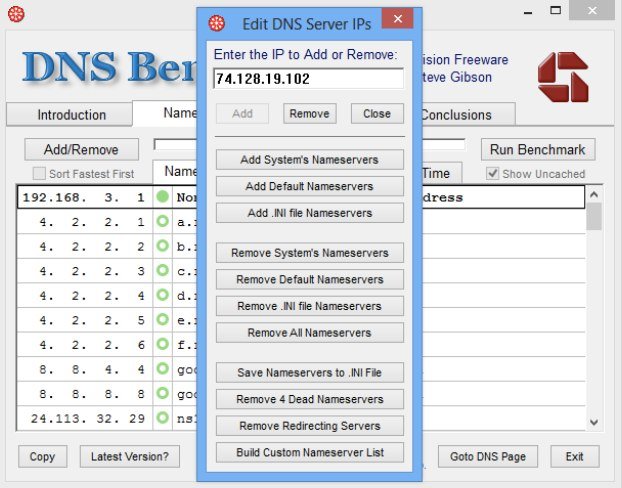The image size is (622, 488).
Task: Click the Latest Version? button
Action: point(130,457)
